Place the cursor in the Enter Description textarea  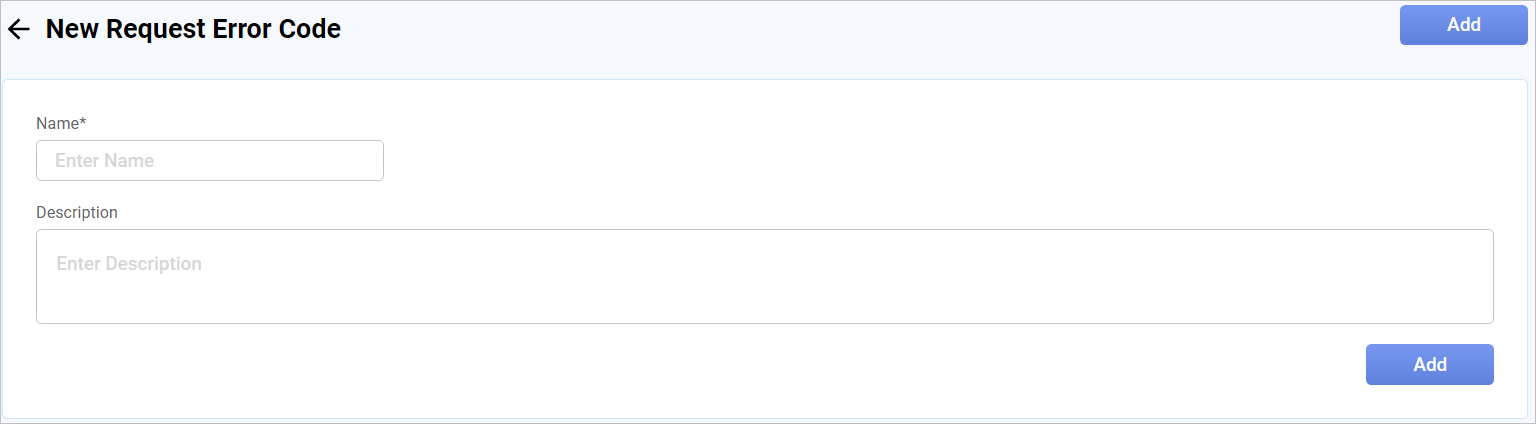coord(764,277)
